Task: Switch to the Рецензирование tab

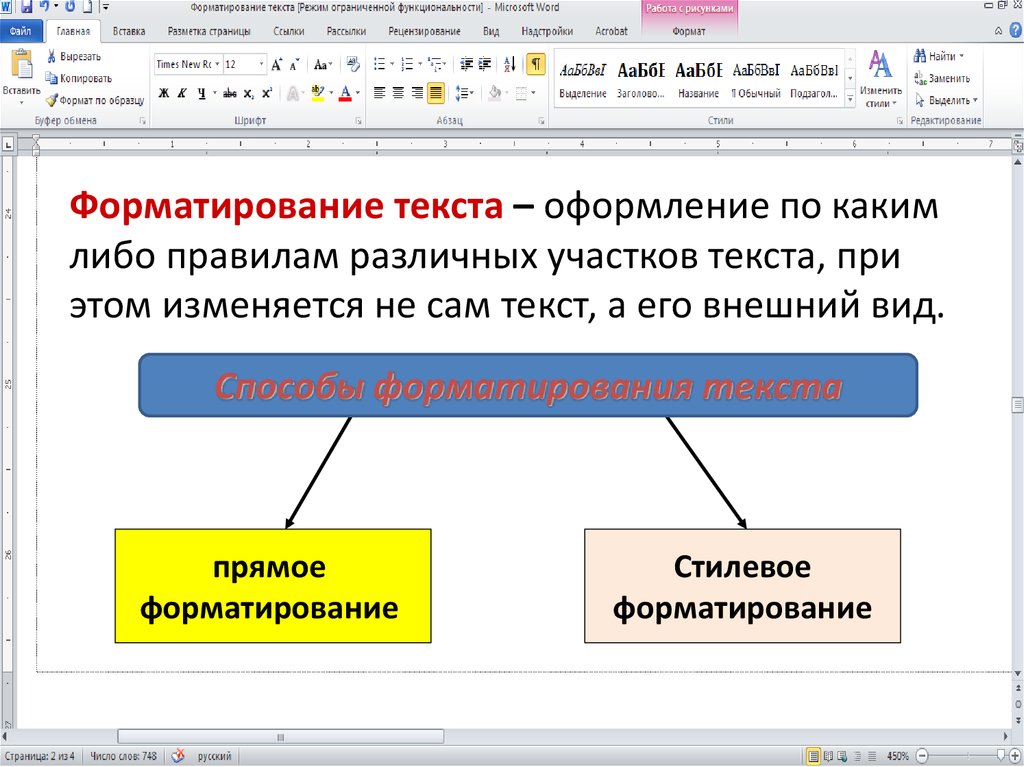Action: 424,31
